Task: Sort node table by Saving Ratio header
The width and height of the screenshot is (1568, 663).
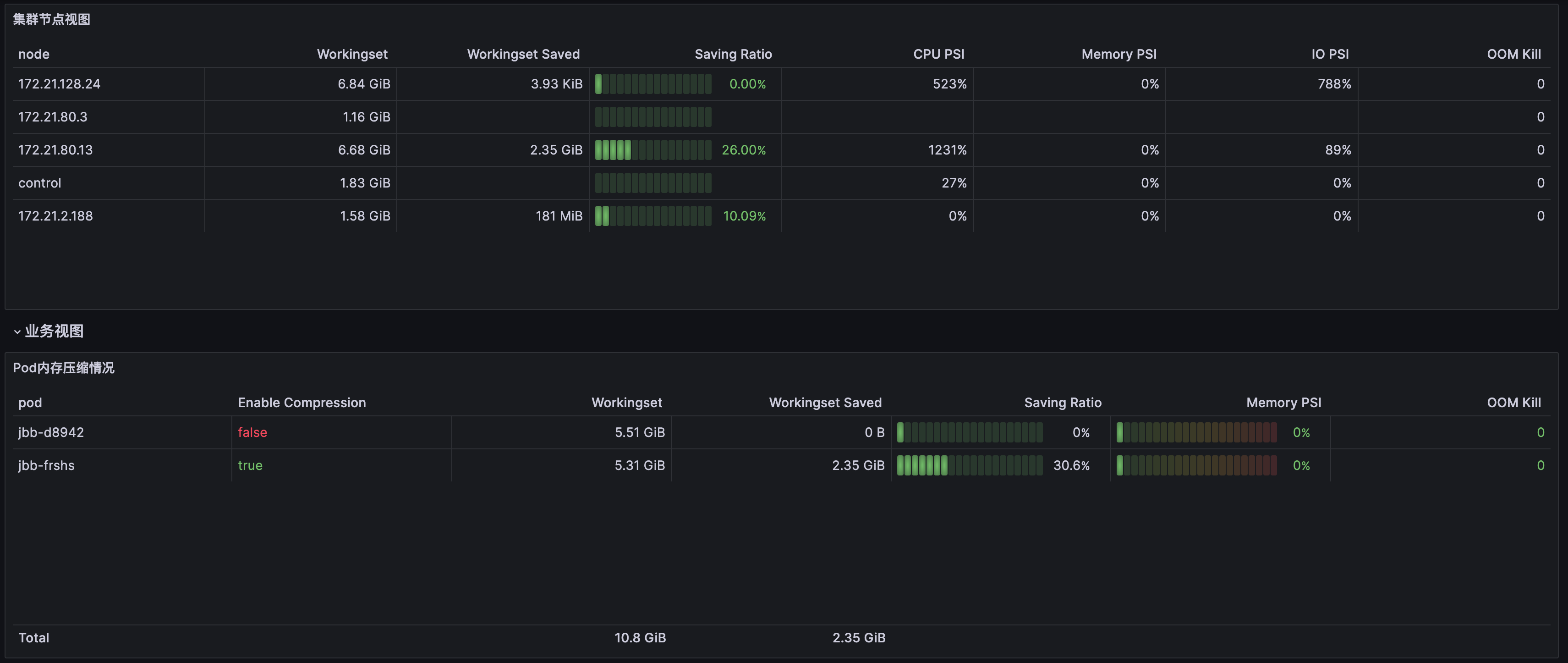Action: pos(733,54)
